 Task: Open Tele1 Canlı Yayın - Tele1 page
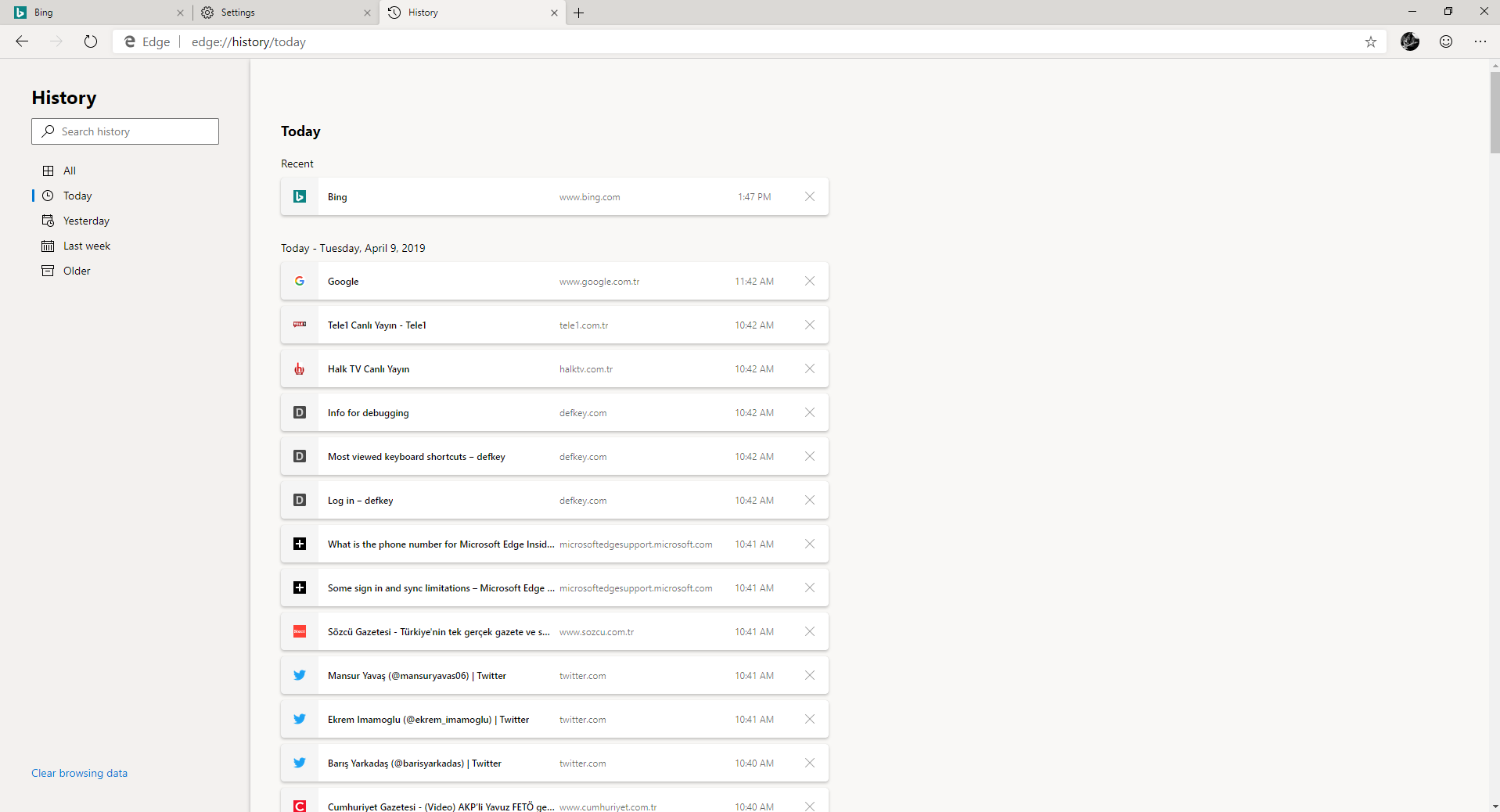click(x=376, y=325)
